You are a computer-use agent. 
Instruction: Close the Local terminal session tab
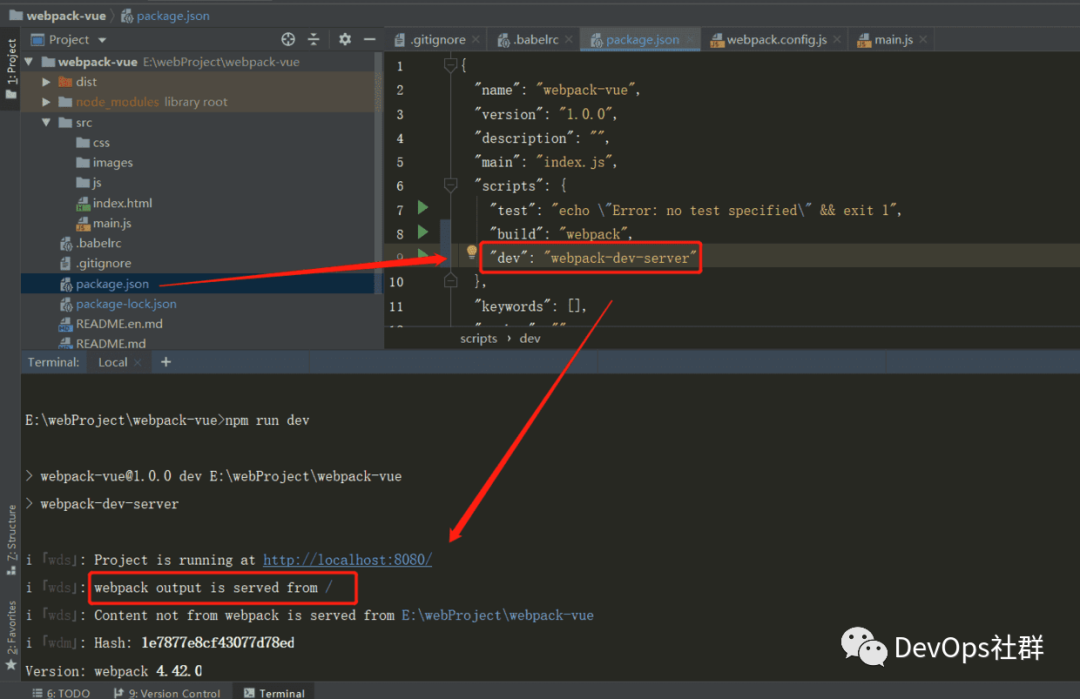click(138, 362)
